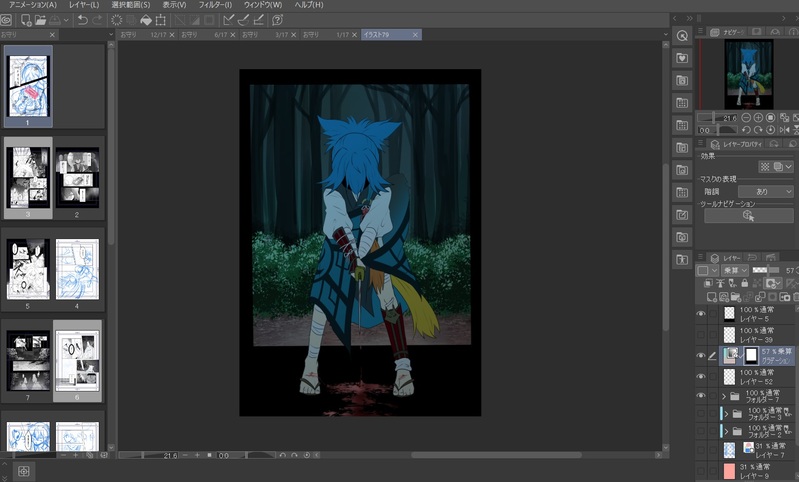Expand the フォルダー 7 layer folder
Viewport: 799px width, 482px height.
tap(722, 397)
